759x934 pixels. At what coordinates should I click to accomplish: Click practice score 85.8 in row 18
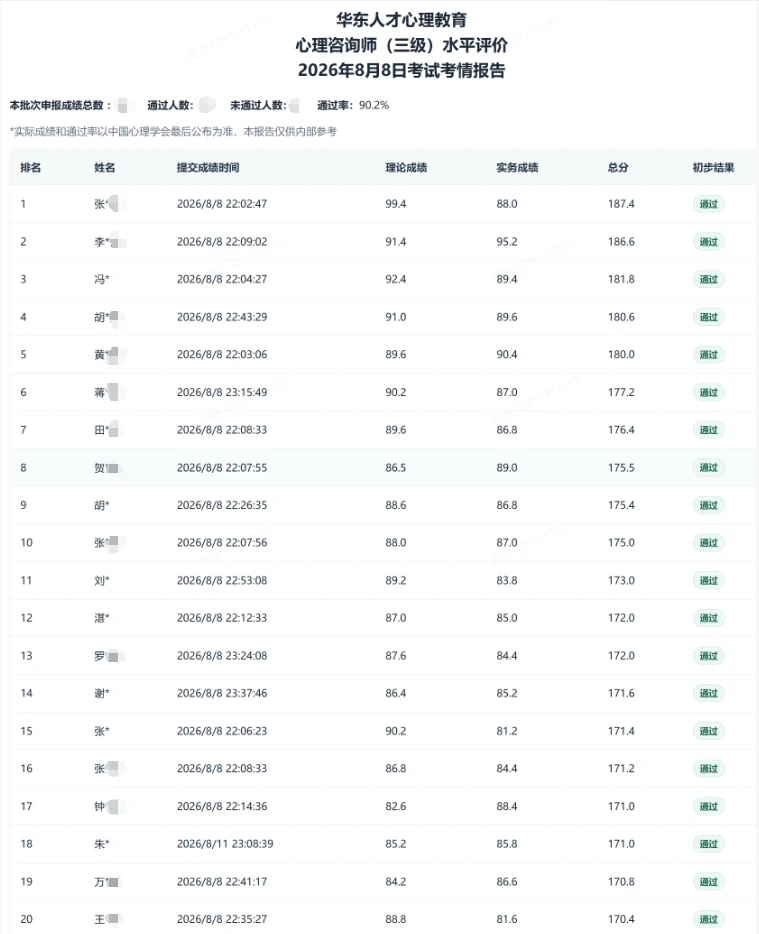(x=507, y=844)
